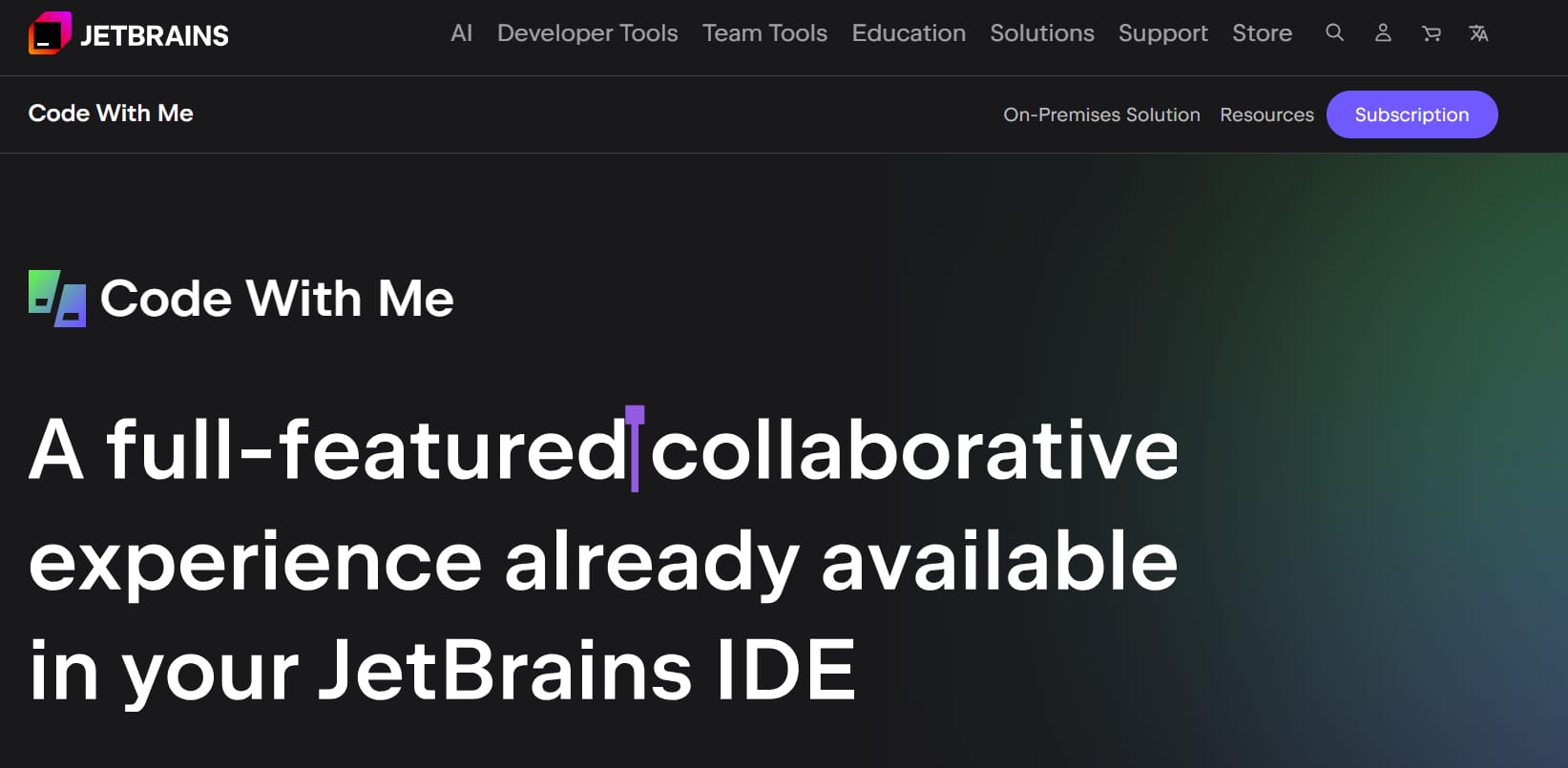The width and height of the screenshot is (1568, 768).
Task: Open the Team Tools menu
Action: point(765,33)
